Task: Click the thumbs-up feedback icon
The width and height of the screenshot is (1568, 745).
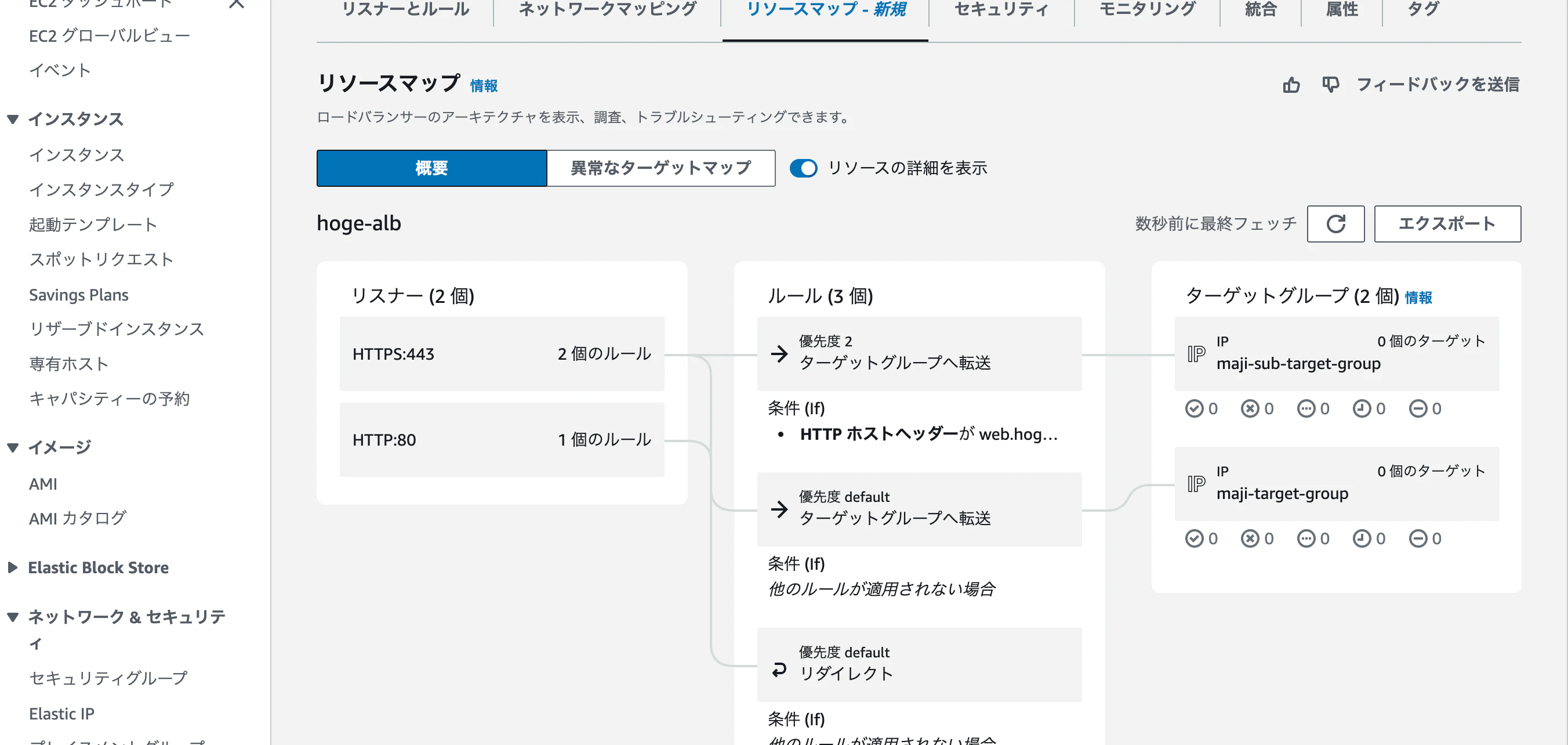Action: pyautogui.click(x=1291, y=85)
